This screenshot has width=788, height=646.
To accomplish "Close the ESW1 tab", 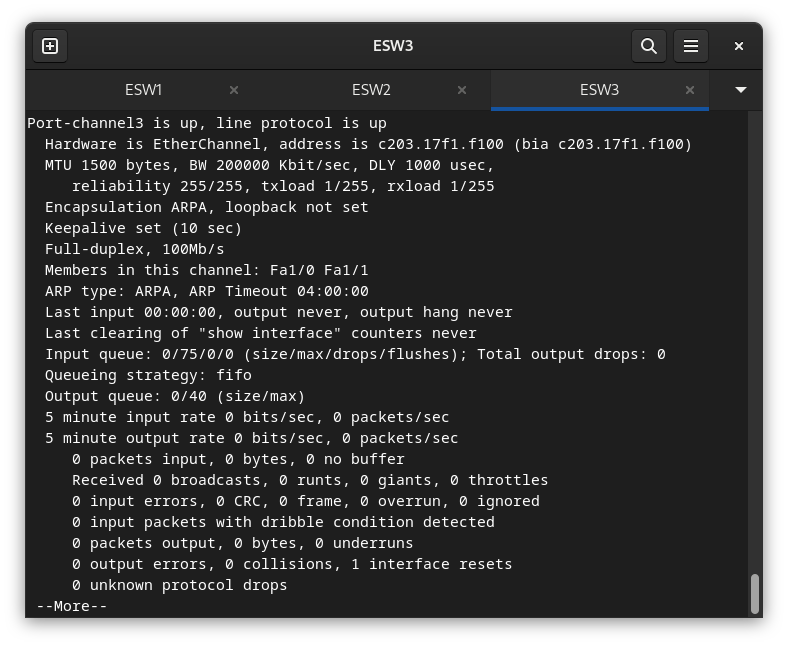I will click(234, 90).
